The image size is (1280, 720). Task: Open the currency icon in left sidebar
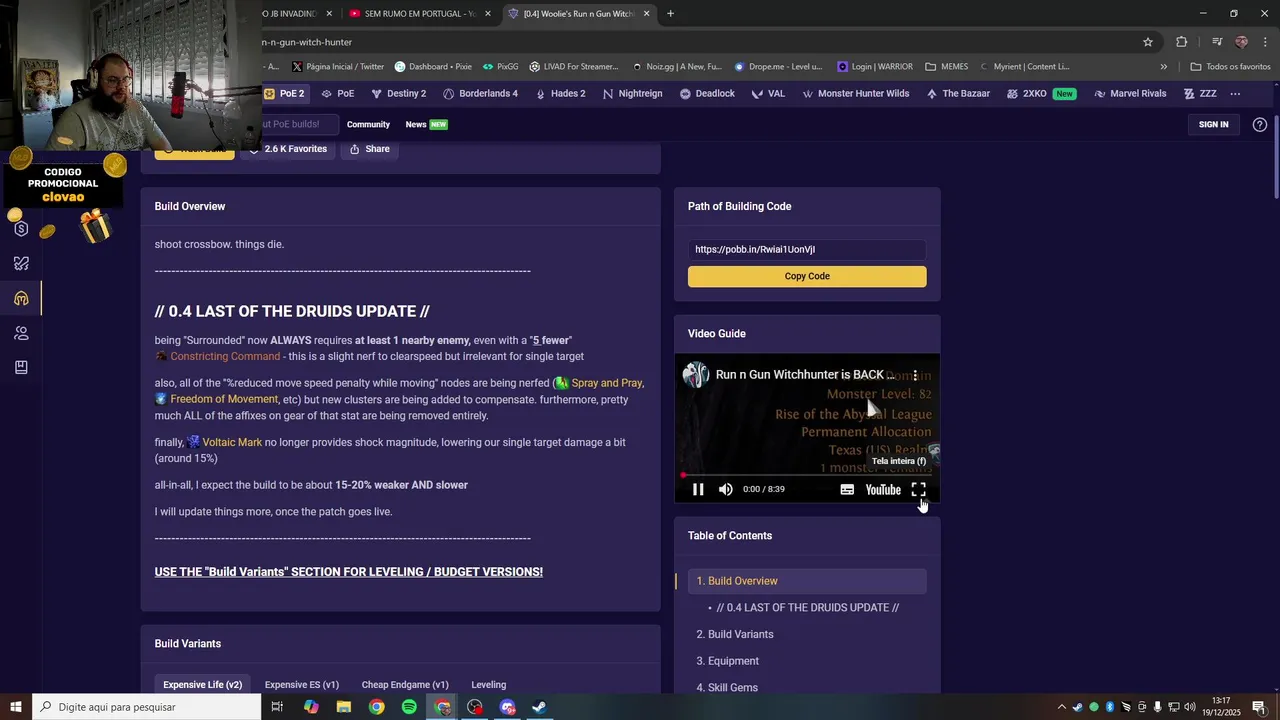tap(21, 229)
